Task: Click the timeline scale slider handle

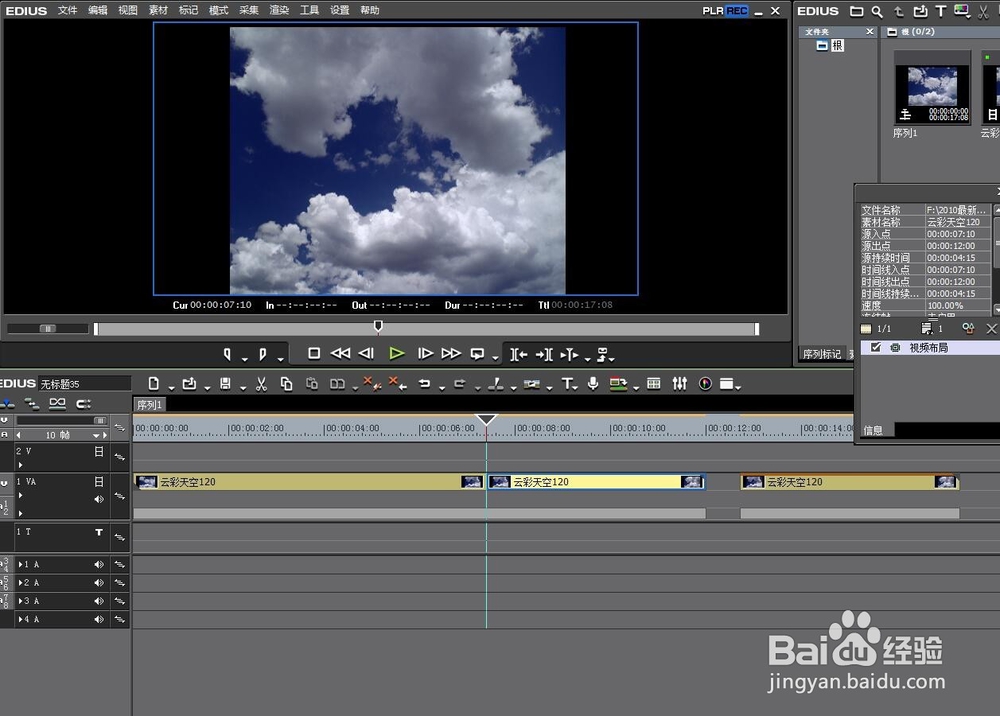Action: coord(99,420)
